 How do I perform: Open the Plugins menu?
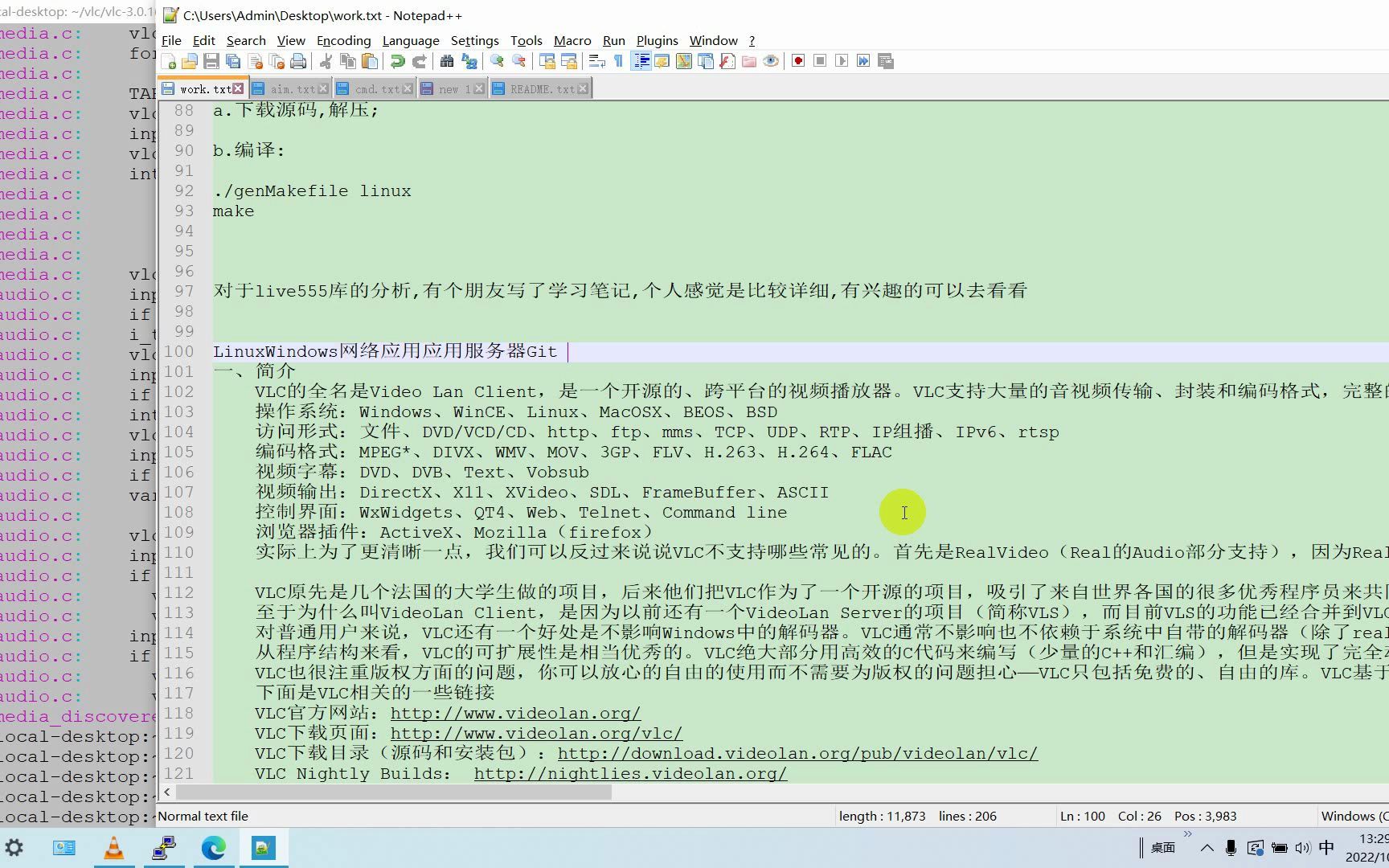[658, 41]
